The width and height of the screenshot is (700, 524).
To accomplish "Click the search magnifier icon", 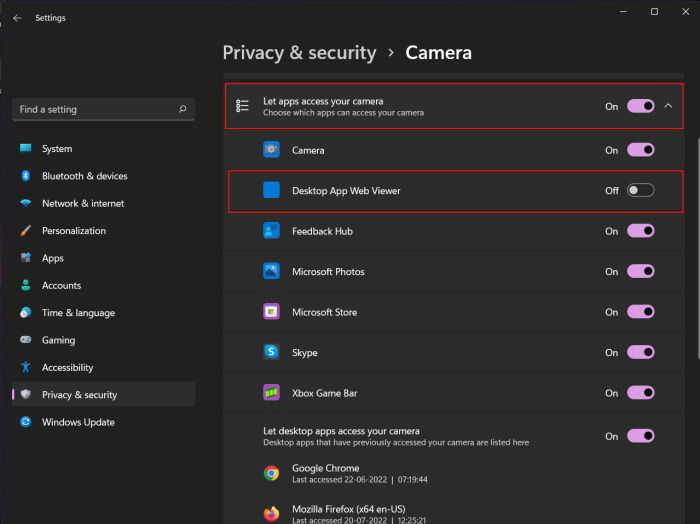I will tap(183, 109).
